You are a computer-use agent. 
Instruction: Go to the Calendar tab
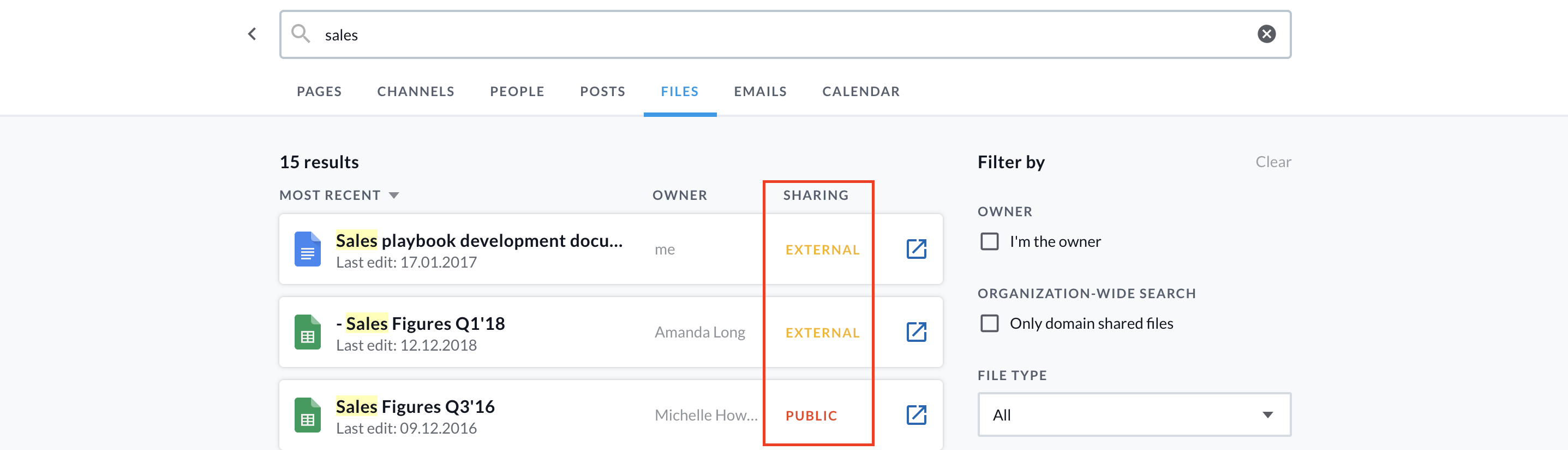point(860,91)
